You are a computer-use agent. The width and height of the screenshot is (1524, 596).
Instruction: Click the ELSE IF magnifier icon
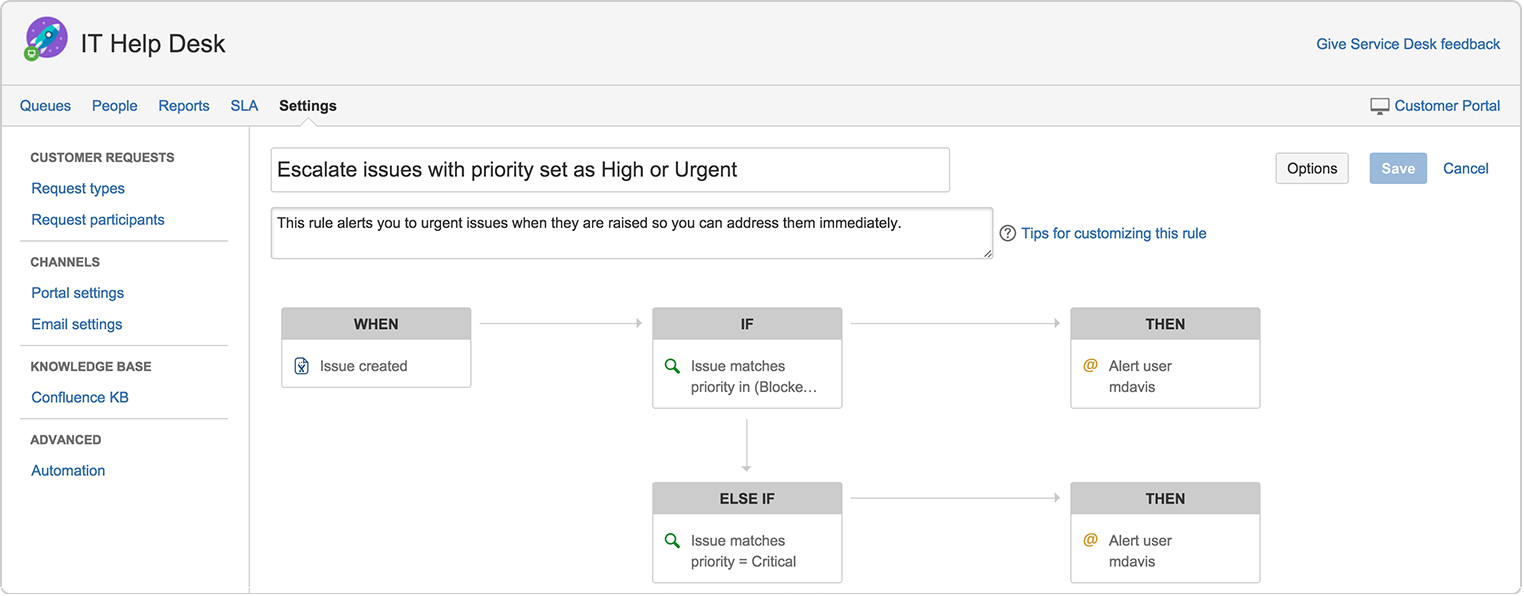point(673,541)
